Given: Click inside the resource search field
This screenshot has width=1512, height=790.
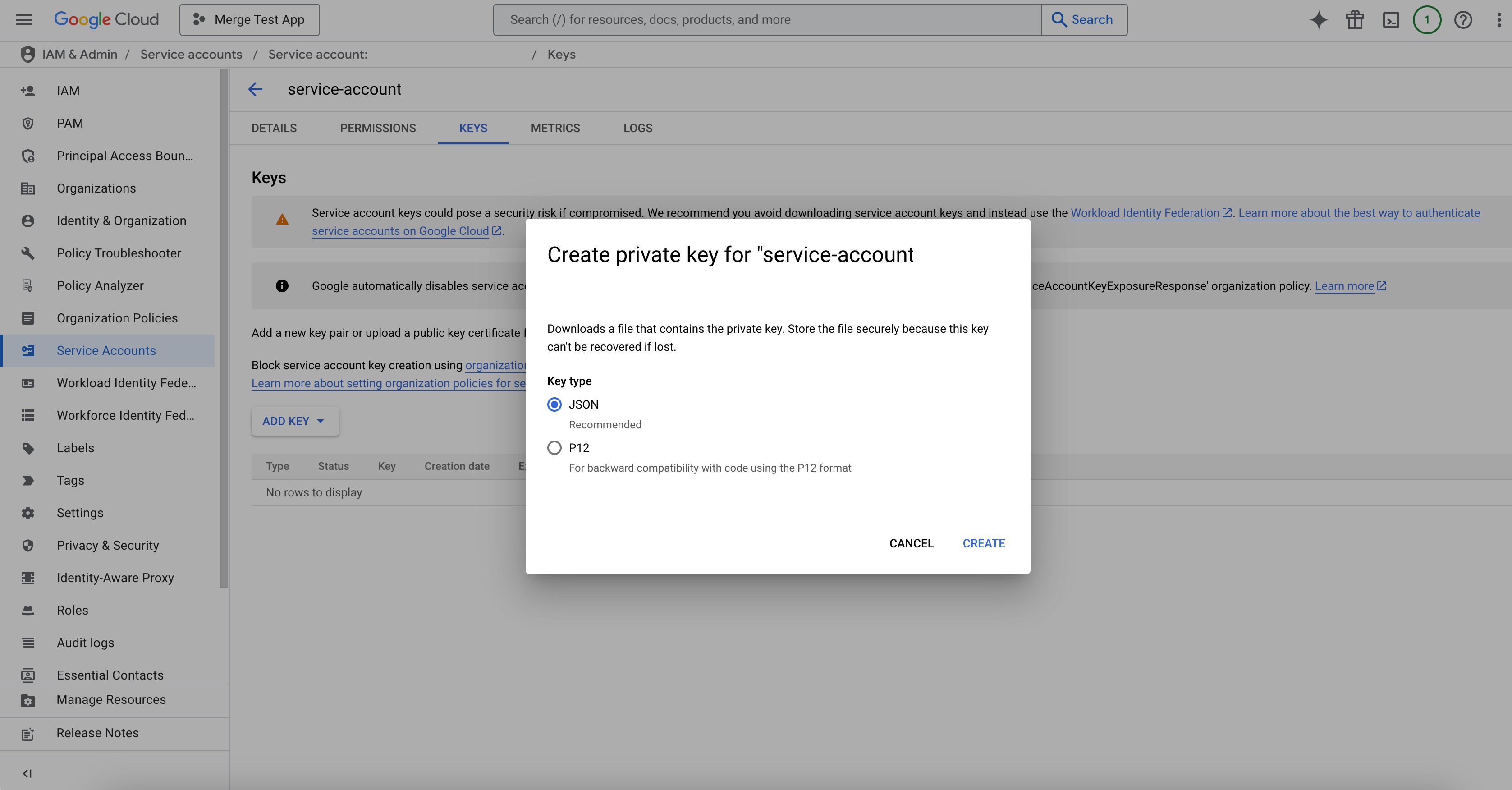Looking at the screenshot, I should coord(767,20).
